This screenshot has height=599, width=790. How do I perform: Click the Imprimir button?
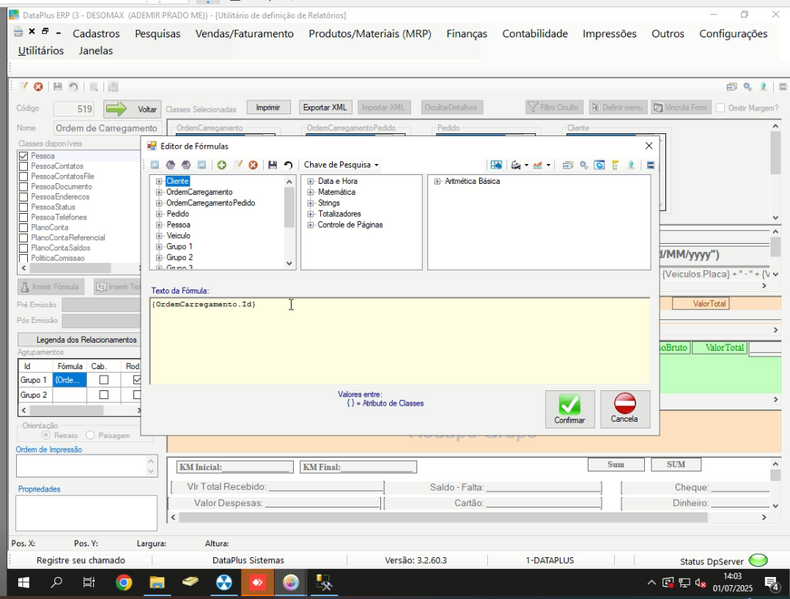268,107
